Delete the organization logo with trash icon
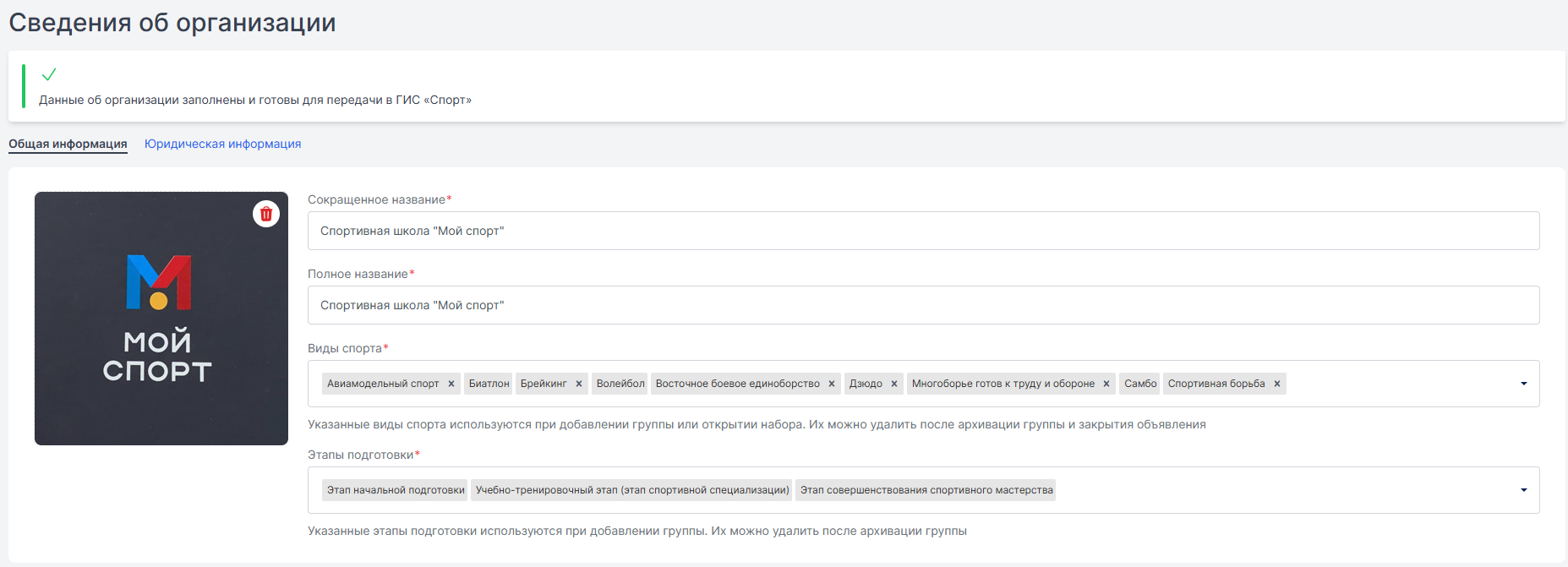 [x=266, y=214]
